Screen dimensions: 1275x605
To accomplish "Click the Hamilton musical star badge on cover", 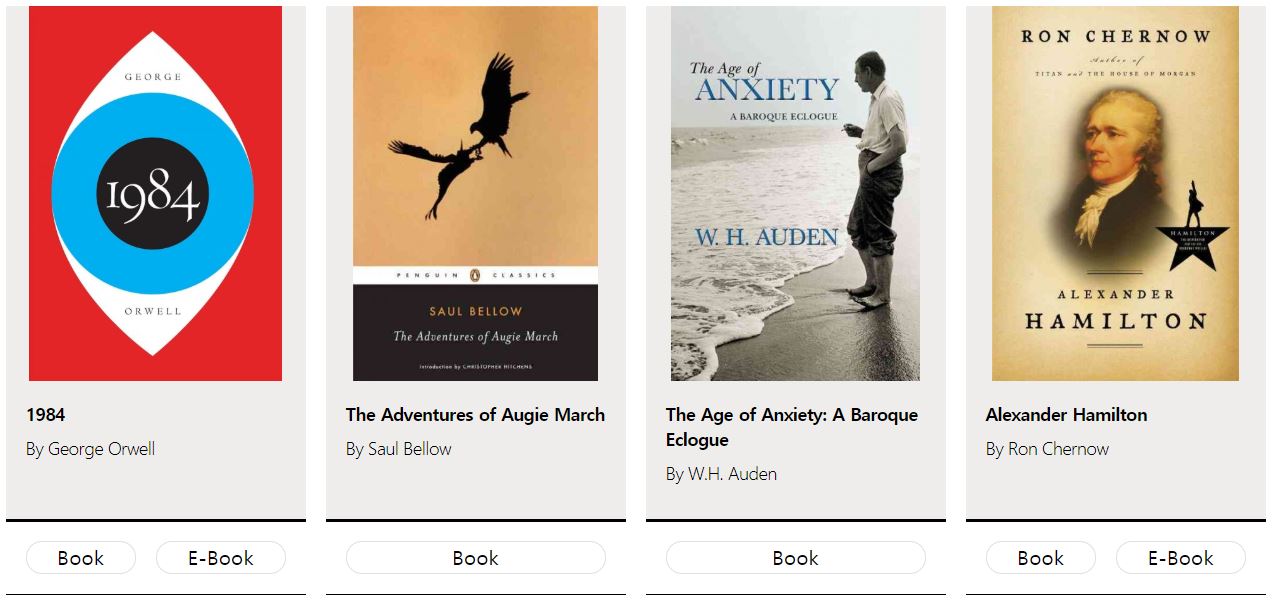I will pyautogui.click(x=1192, y=228).
